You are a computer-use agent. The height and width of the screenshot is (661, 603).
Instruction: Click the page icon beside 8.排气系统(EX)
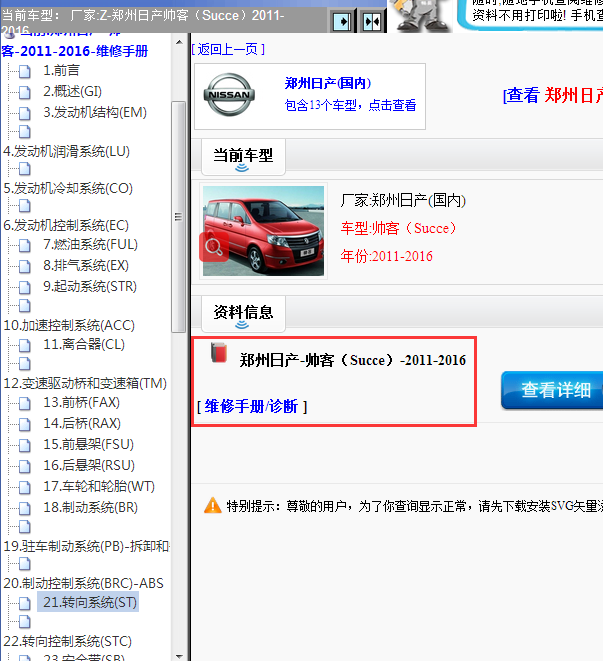25,266
